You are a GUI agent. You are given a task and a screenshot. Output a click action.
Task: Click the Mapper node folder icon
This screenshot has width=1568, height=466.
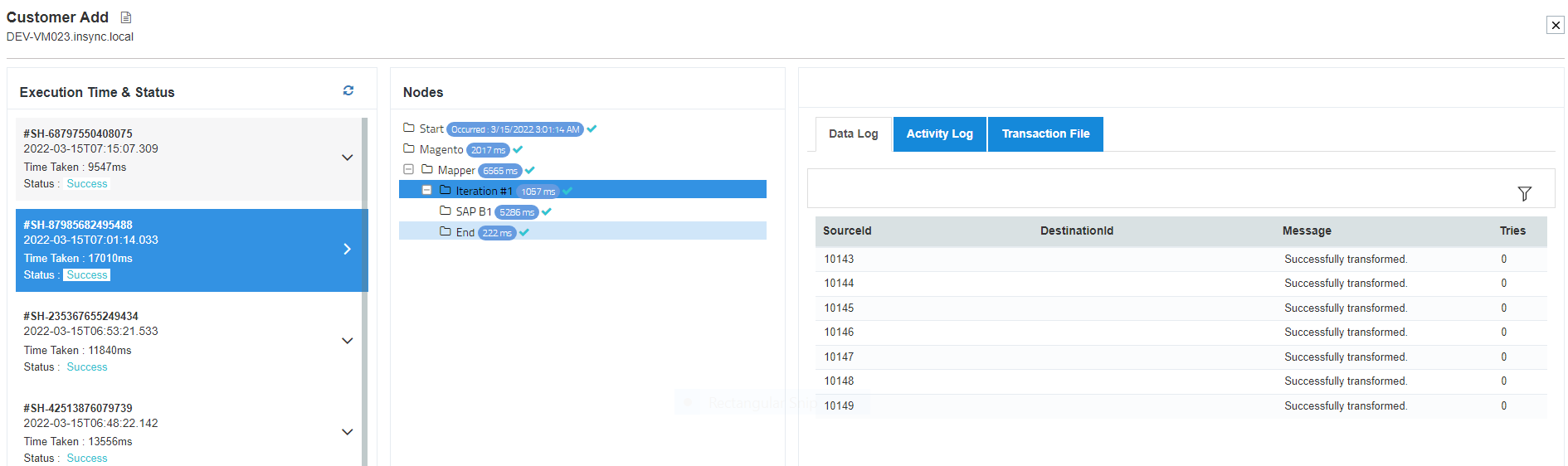427,169
